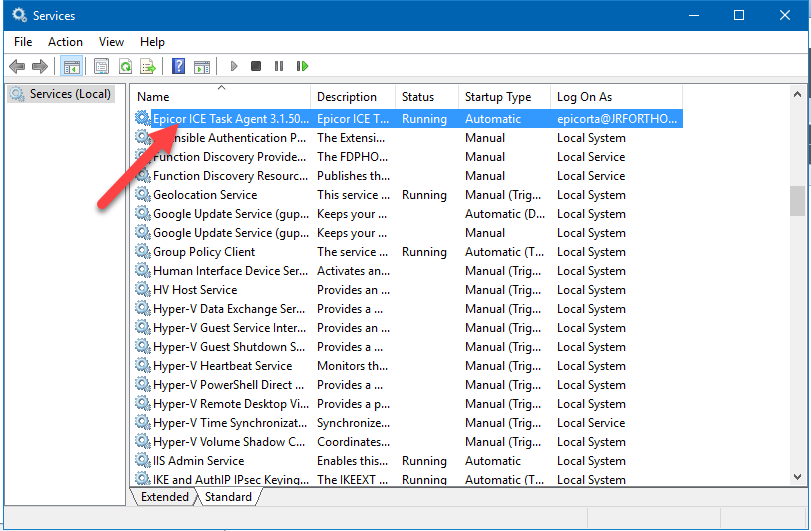Viewport: 811px width, 531px height.
Task: Select the HV Host Service row
Action: click(x=408, y=290)
